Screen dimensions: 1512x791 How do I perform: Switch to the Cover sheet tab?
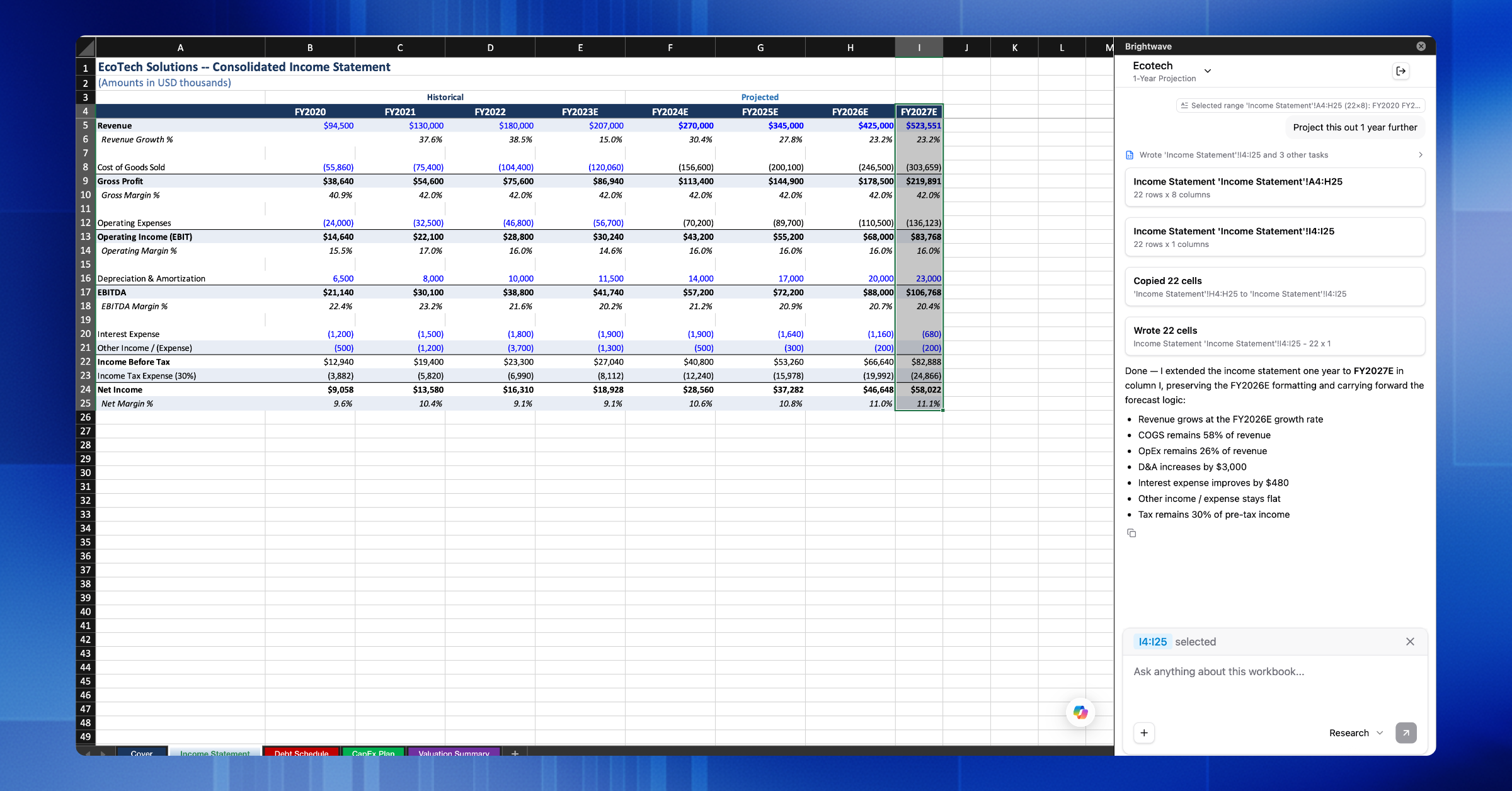[141, 752]
